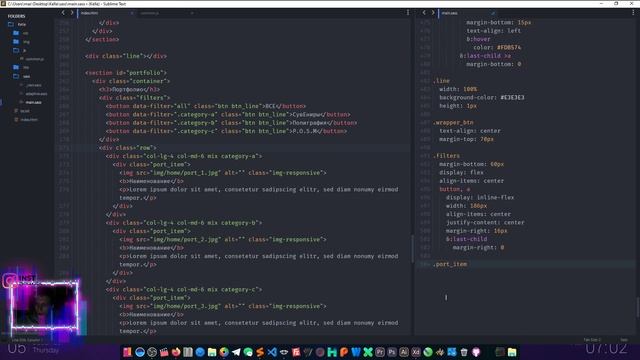640x360 pixels.
Task: Go back in left pane tab history
Action: pyautogui.click(x=63, y=13)
